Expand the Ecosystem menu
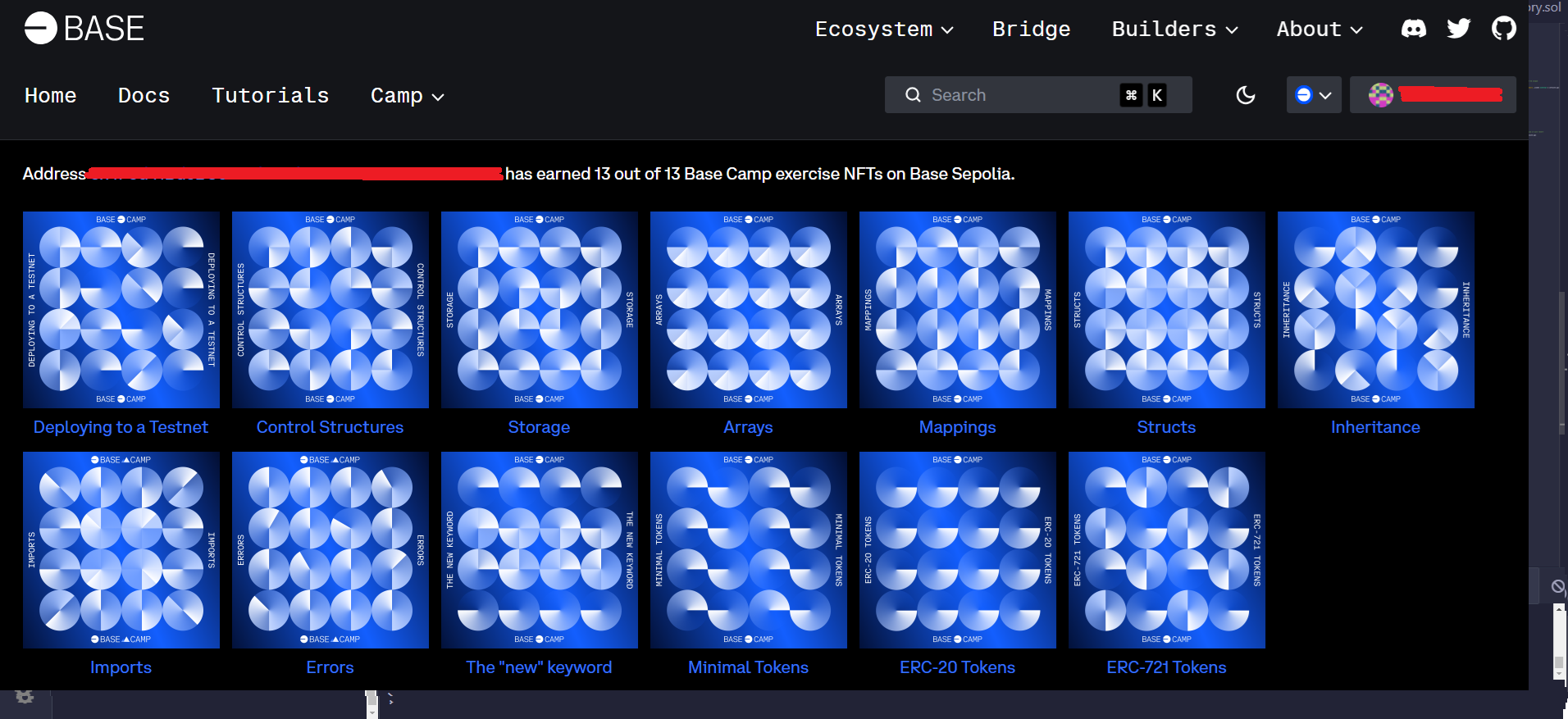 [884, 30]
